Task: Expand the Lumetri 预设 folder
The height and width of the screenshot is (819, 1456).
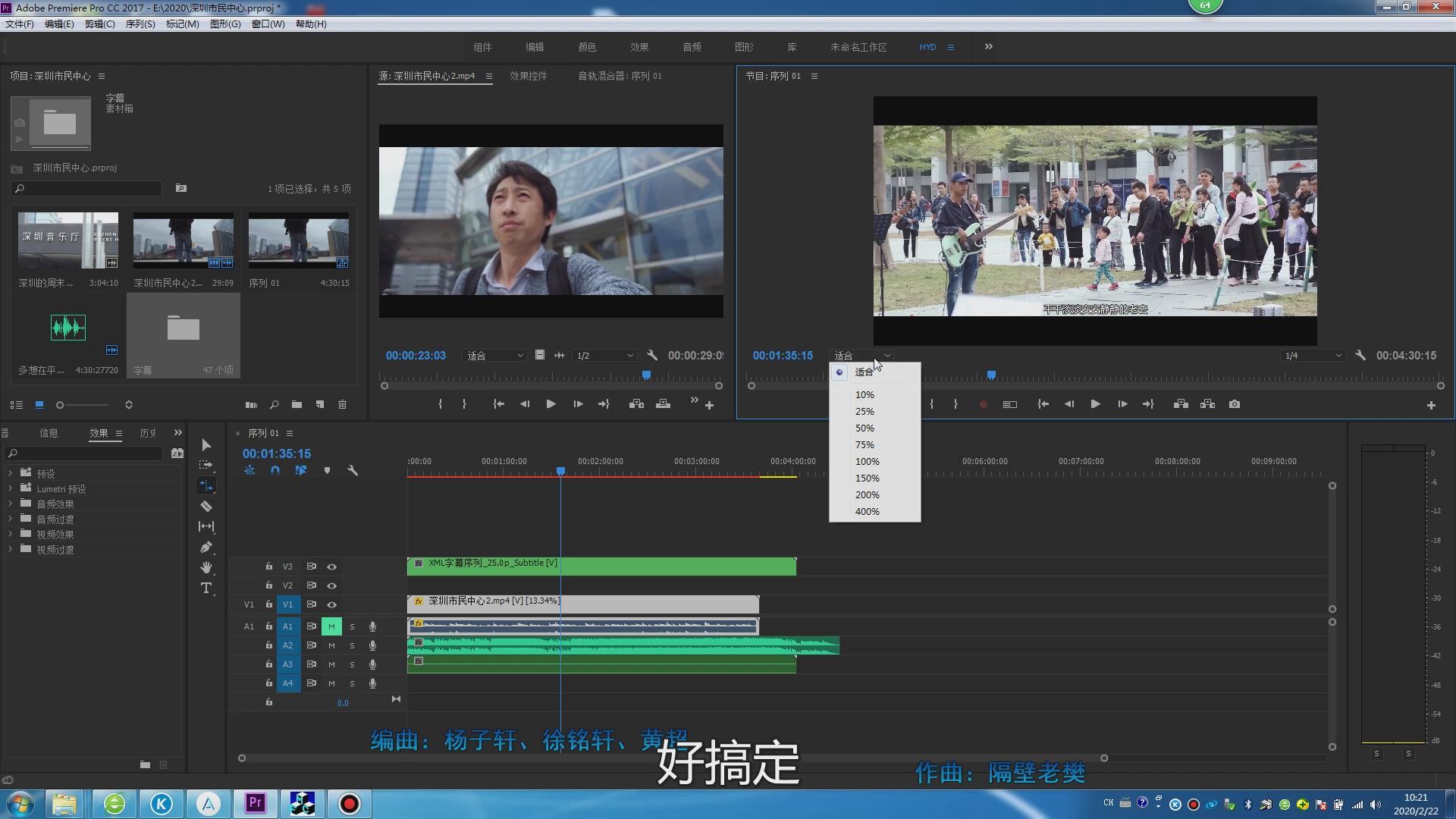Action: [x=10, y=488]
